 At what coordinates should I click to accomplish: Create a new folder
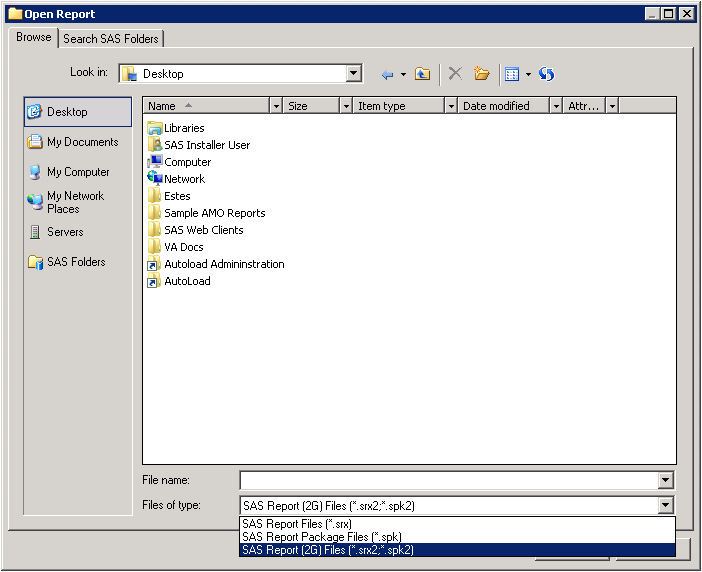(482, 74)
